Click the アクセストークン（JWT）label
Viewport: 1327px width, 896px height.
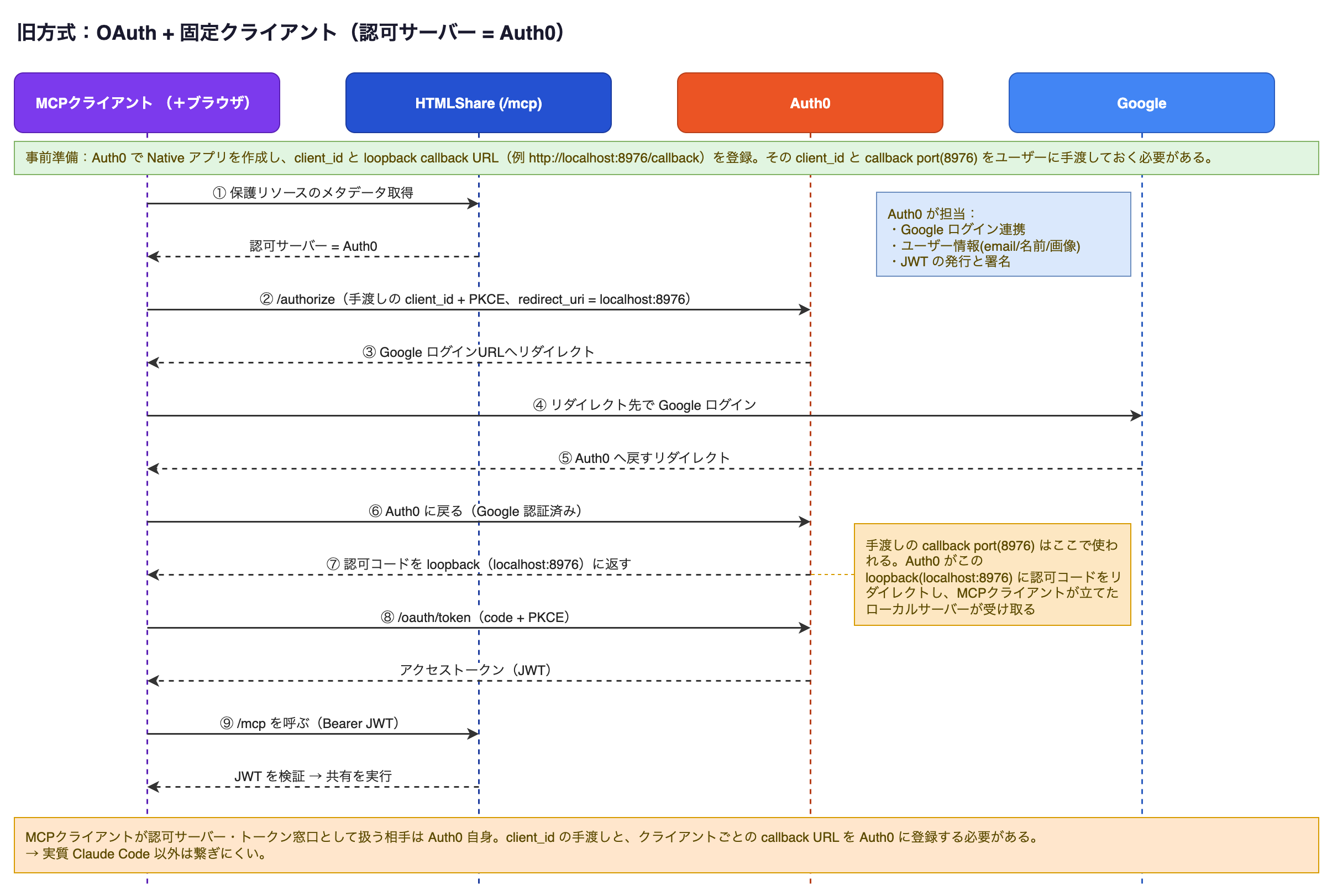475,670
